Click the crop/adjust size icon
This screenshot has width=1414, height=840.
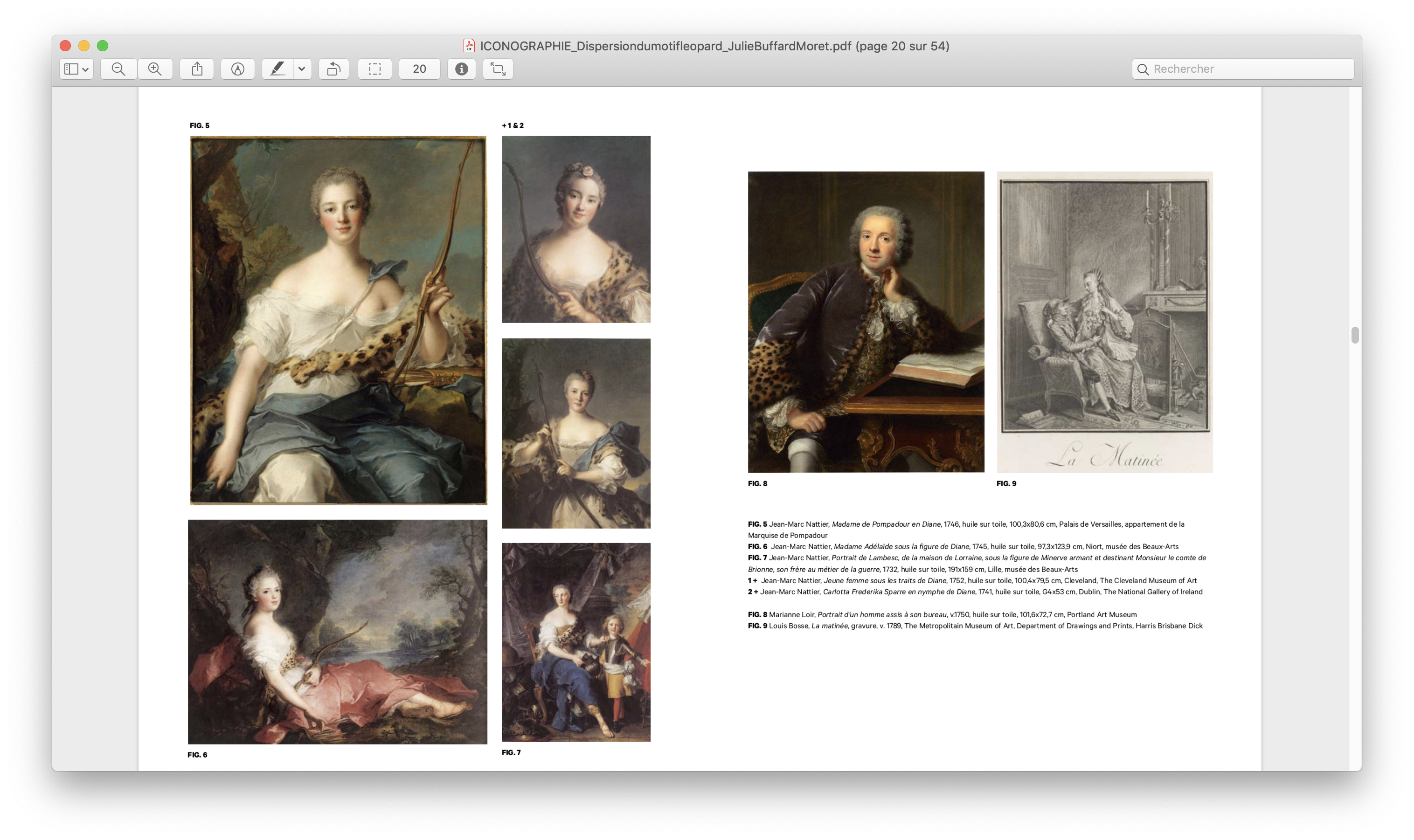498,69
